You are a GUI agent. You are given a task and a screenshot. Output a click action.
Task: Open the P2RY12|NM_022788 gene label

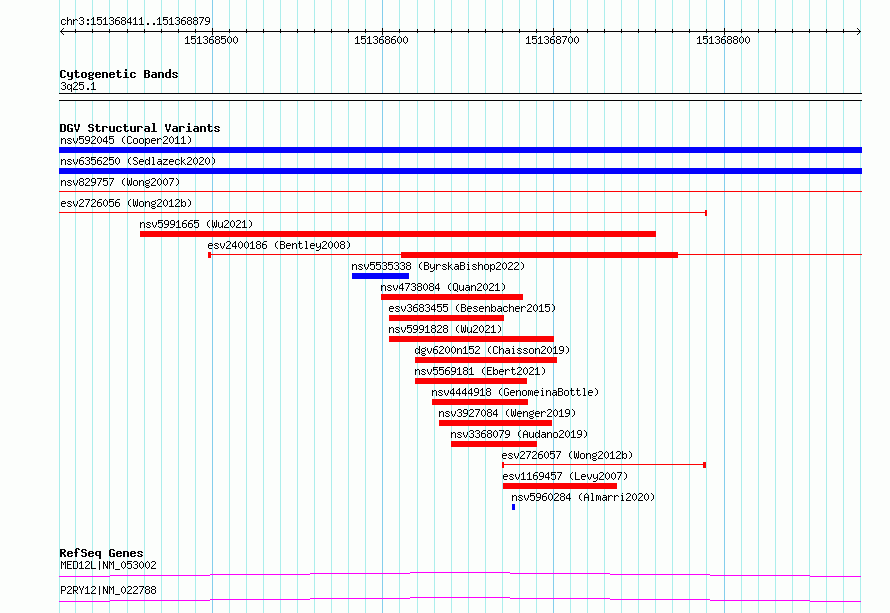tap(108, 590)
